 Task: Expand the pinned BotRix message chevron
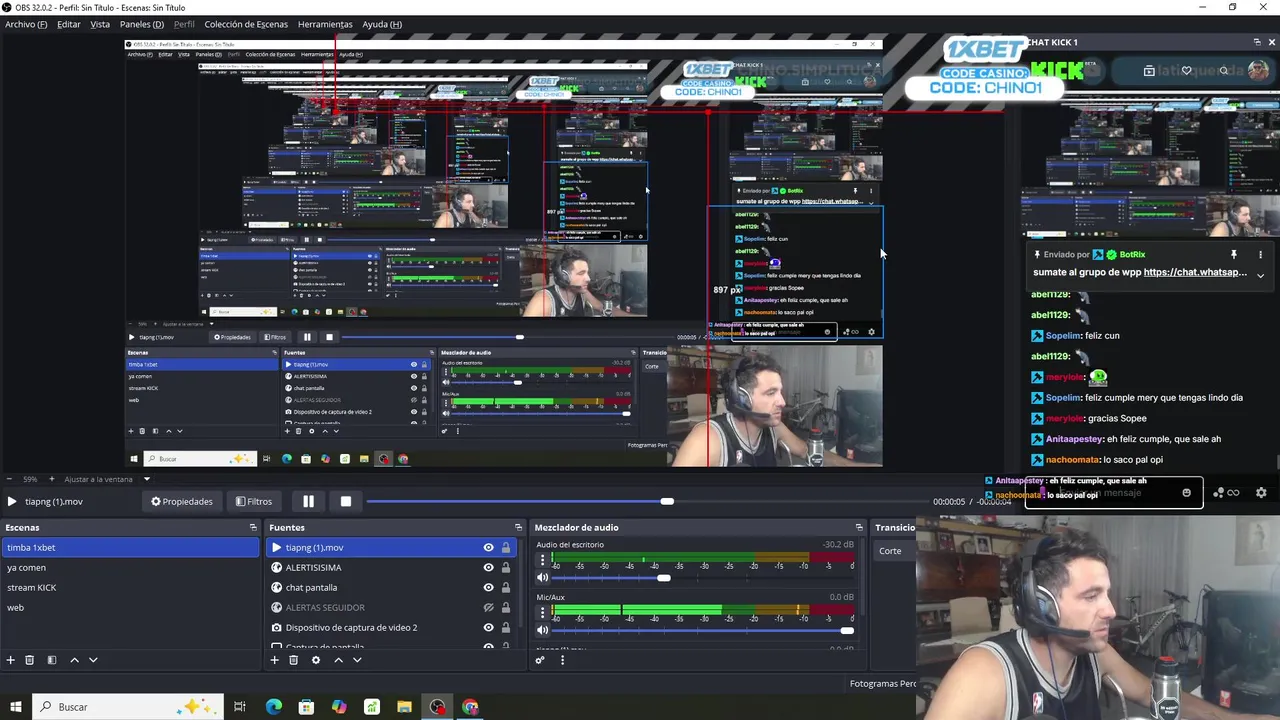tap(1260, 276)
